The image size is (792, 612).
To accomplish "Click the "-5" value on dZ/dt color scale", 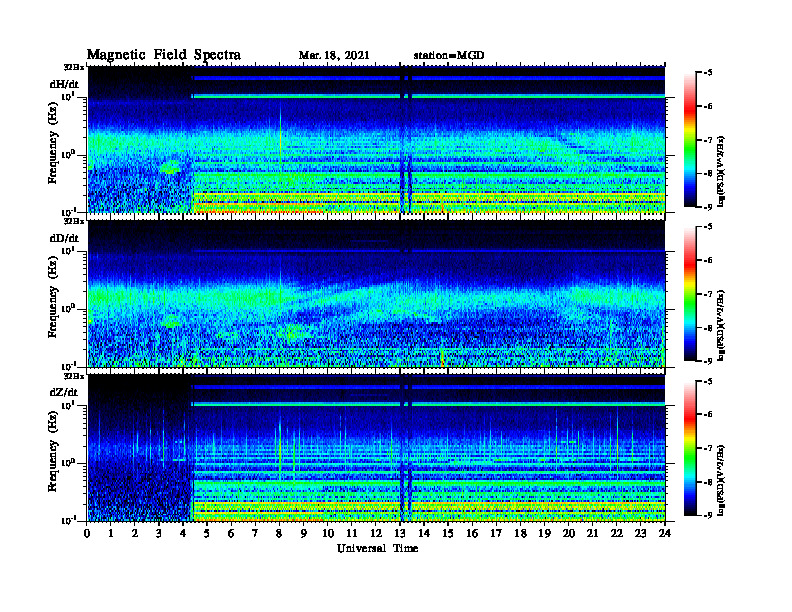I will click(708, 381).
